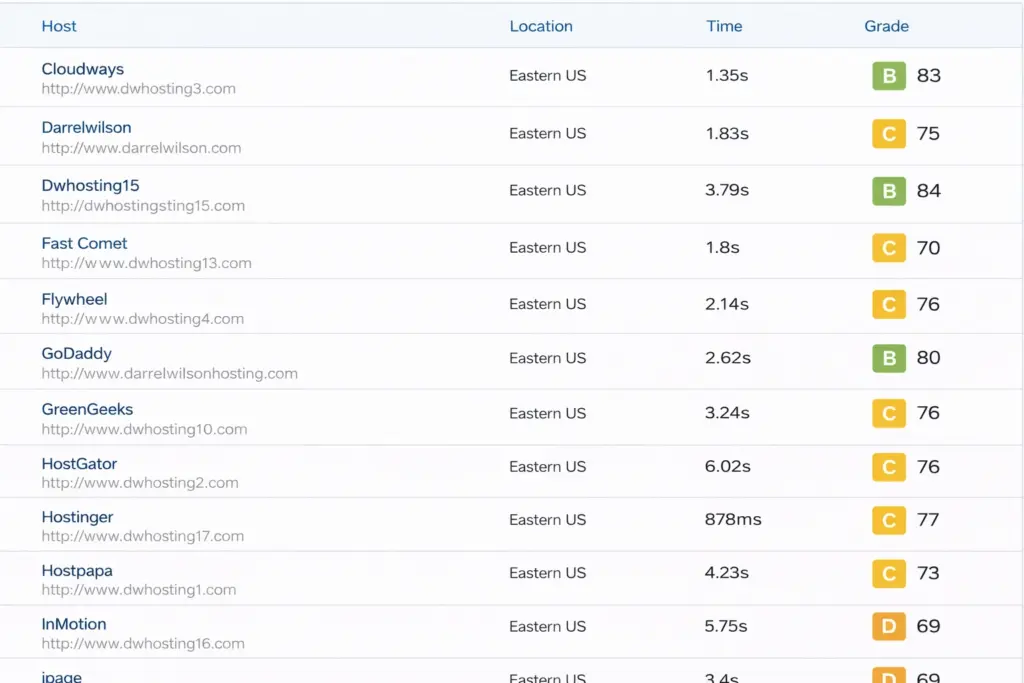
Task: Click the 6.02s time value for HostGator
Action: [x=728, y=467]
